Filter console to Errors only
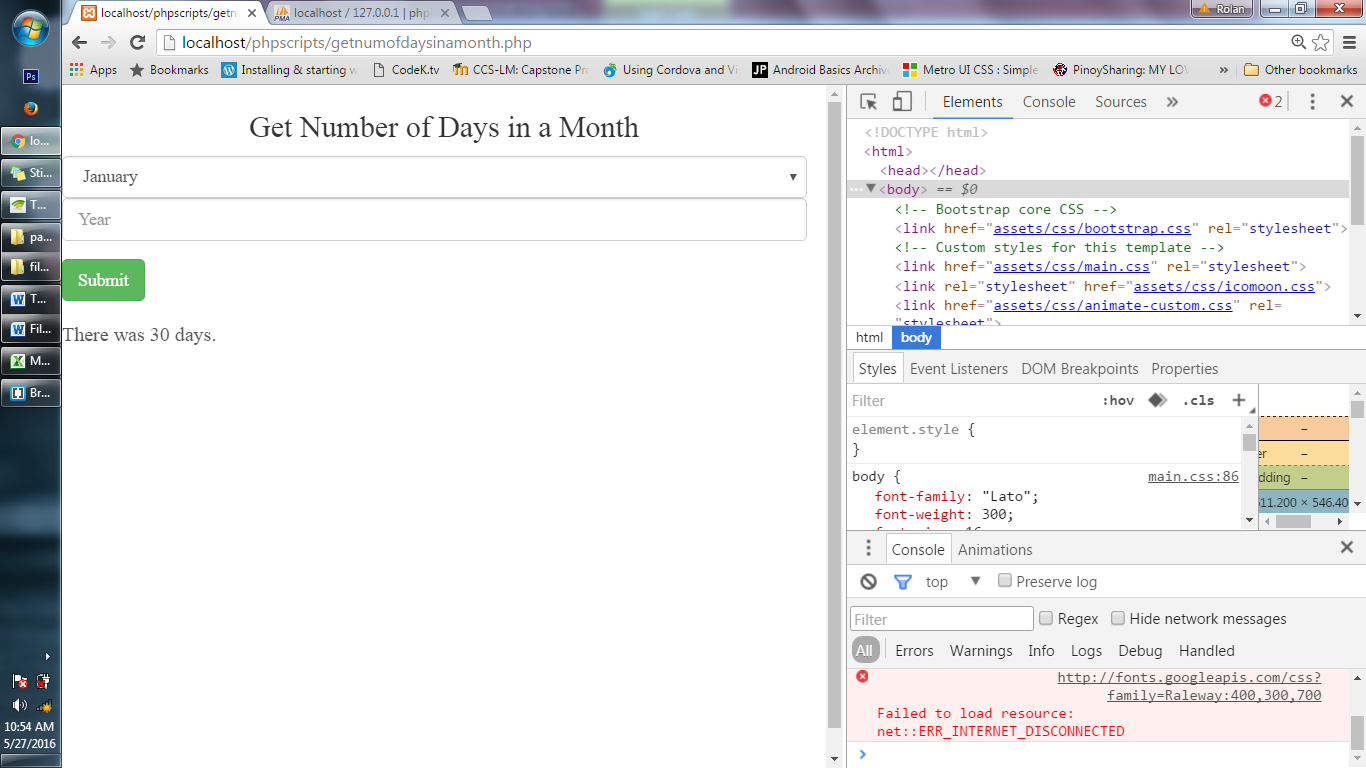 click(x=914, y=650)
